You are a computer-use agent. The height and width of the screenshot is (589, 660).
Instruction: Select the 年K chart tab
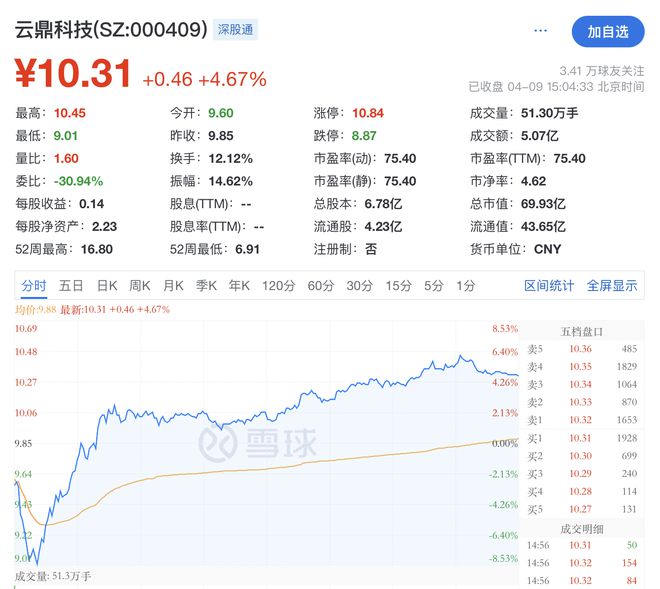239,286
